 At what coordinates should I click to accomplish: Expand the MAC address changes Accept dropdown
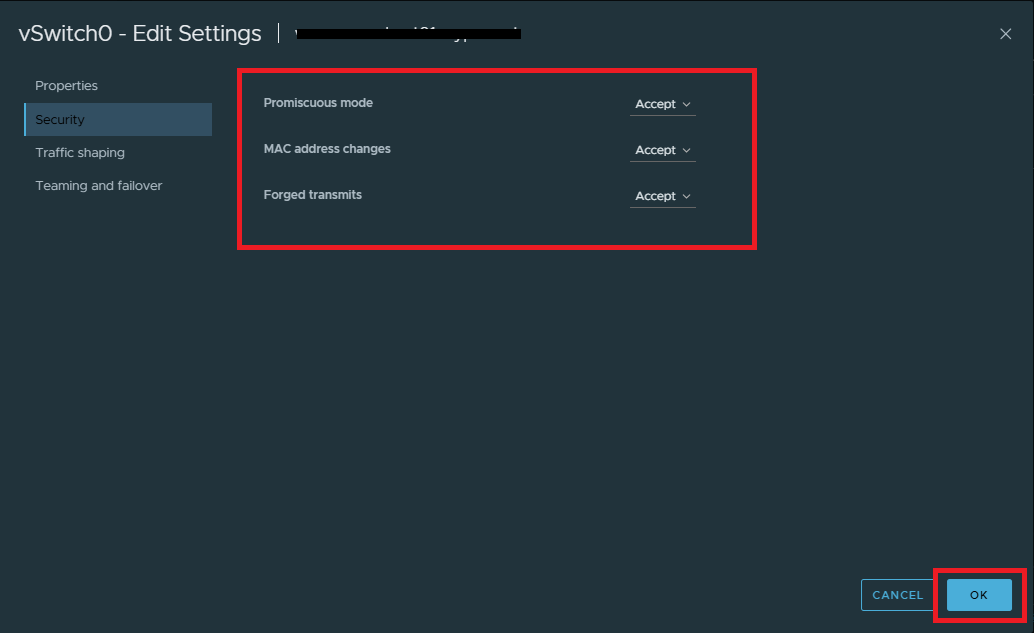coord(662,150)
